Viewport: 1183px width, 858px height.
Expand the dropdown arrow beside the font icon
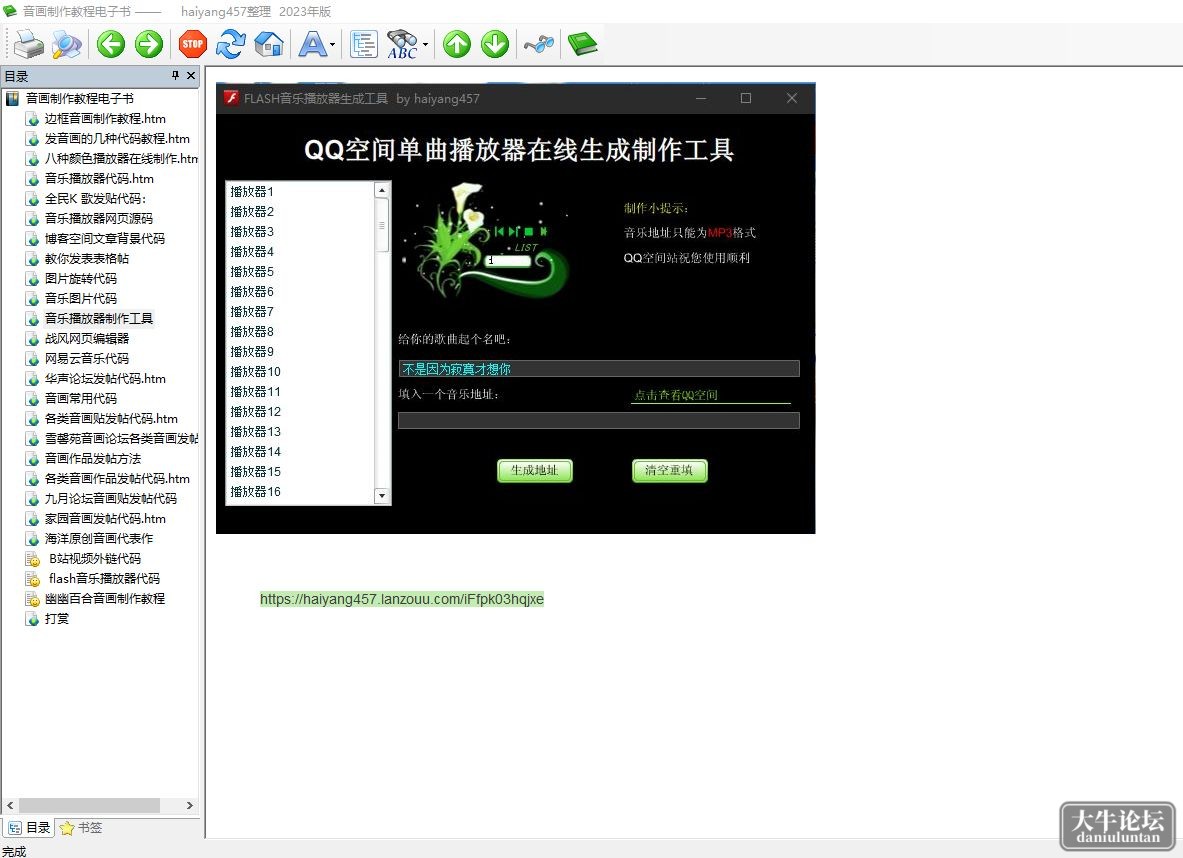pos(333,45)
